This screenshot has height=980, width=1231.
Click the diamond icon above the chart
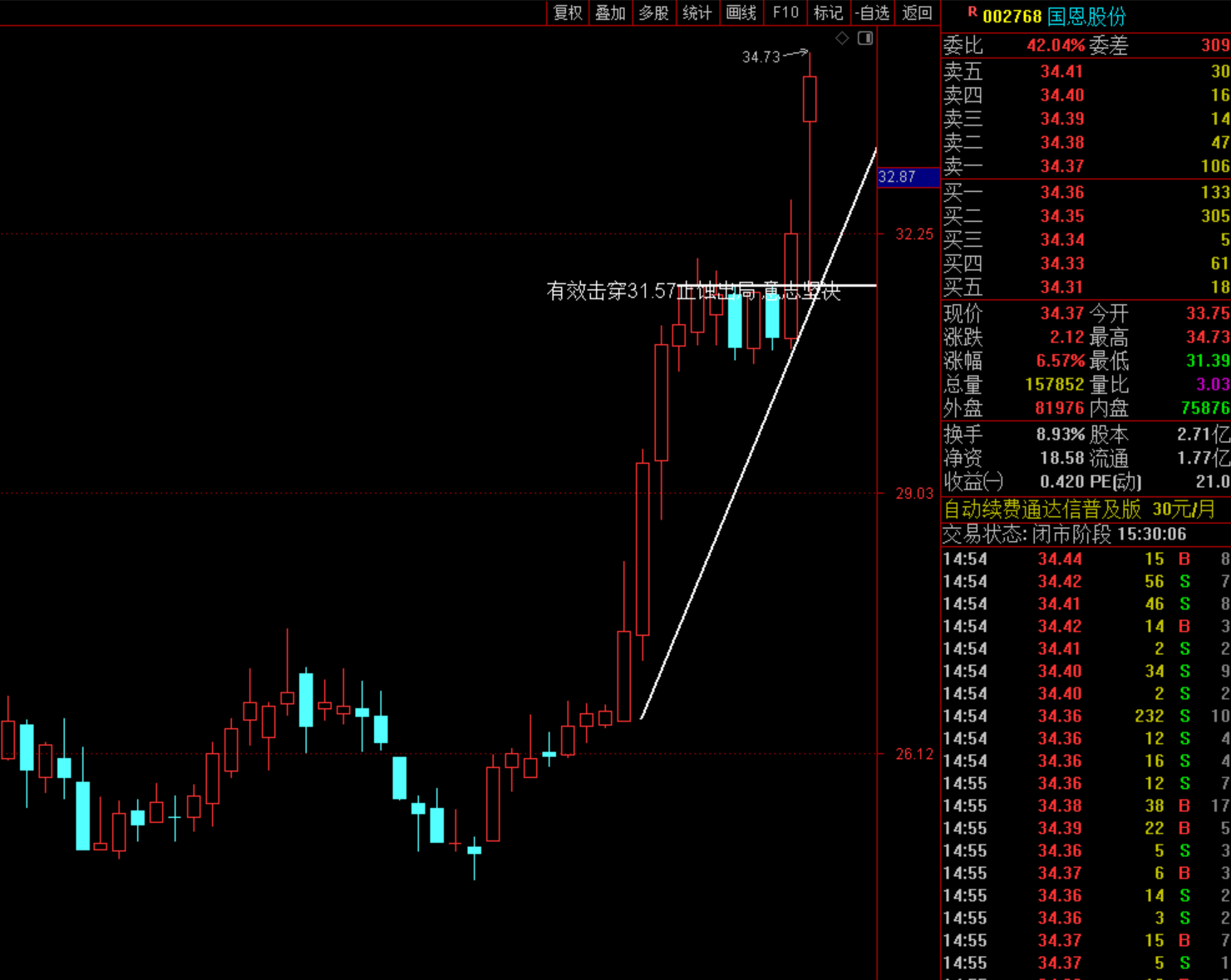(842, 38)
